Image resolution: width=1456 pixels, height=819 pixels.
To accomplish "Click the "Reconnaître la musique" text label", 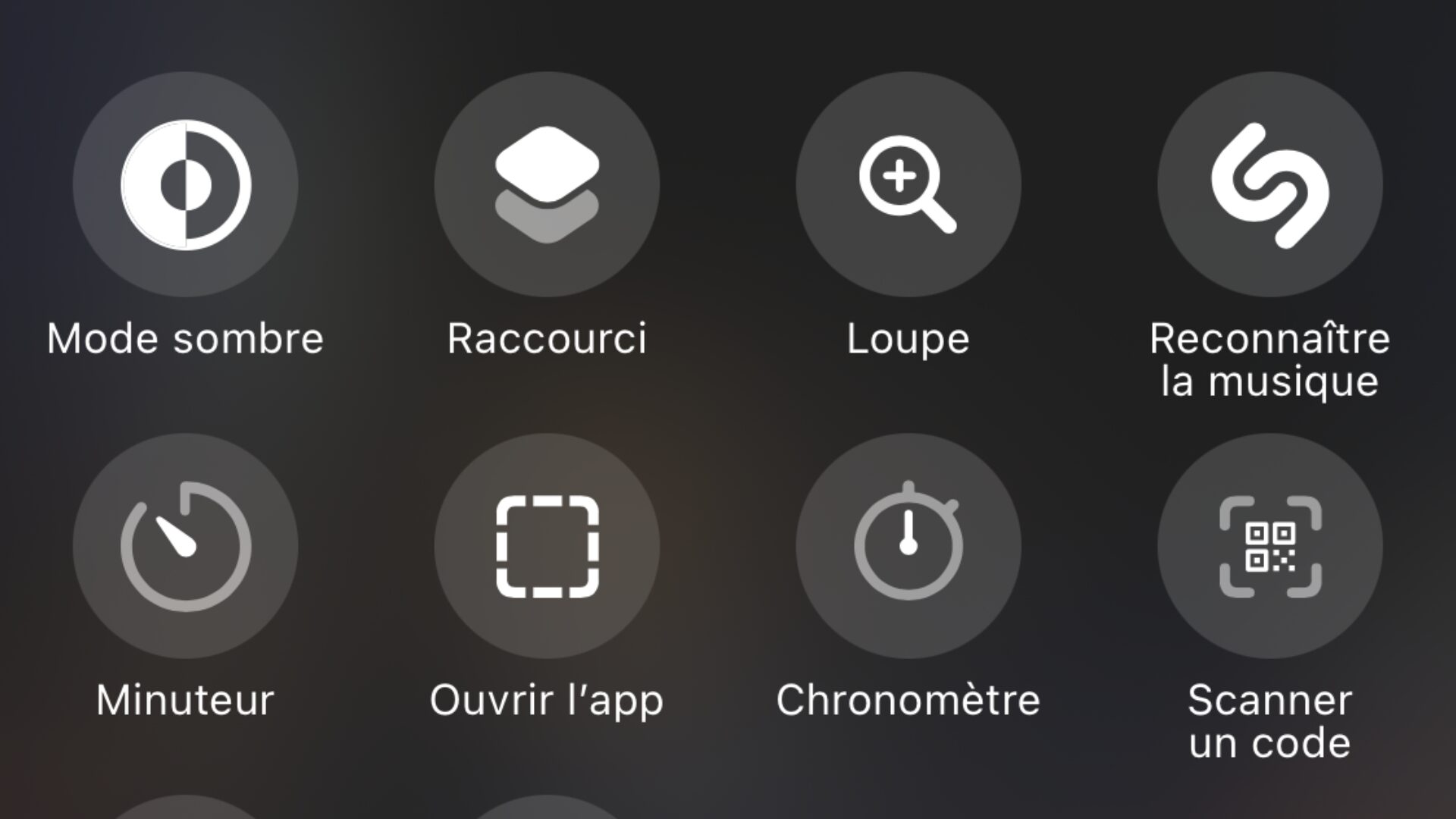I will click(1270, 360).
